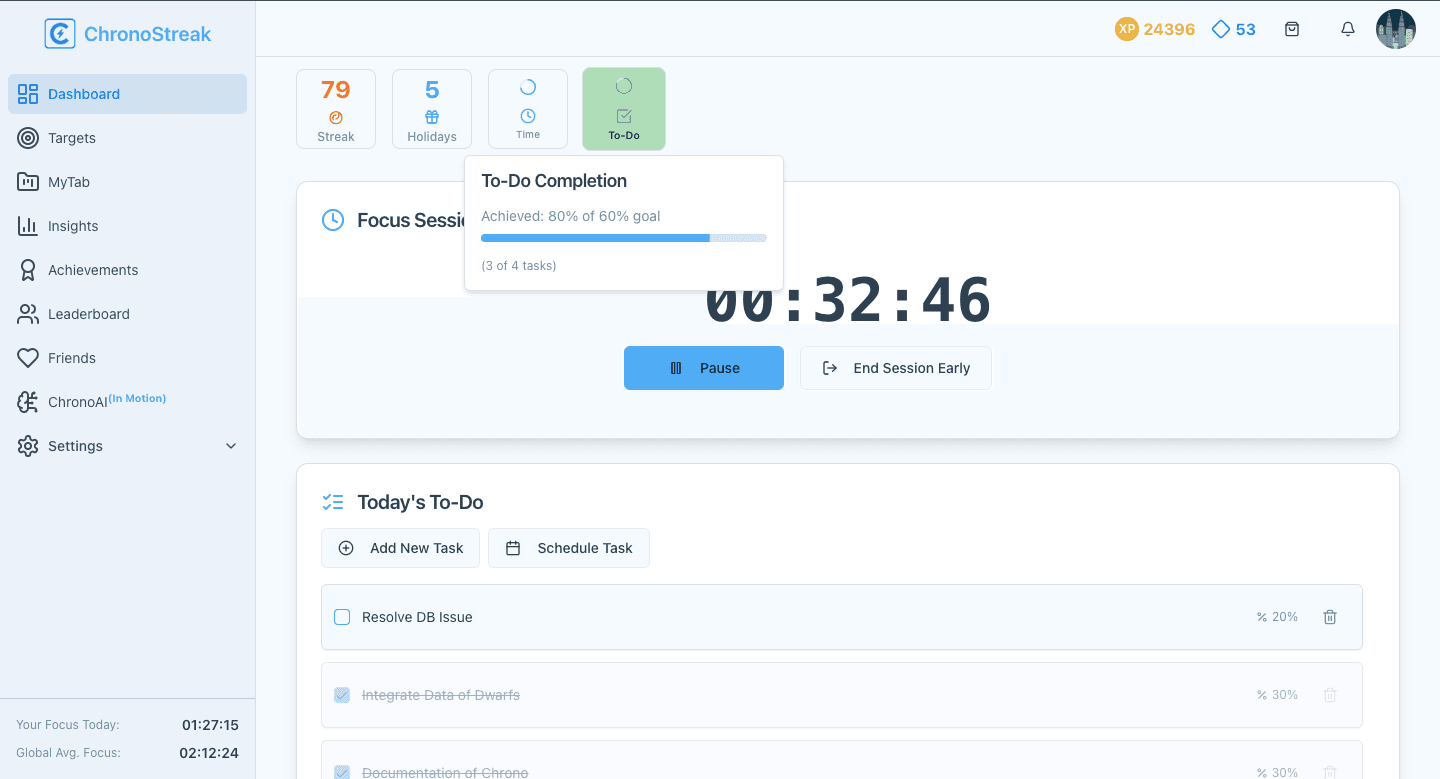Image resolution: width=1440 pixels, height=779 pixels.
Task: Click the Time card progress ring
Action: pos(528,87)
